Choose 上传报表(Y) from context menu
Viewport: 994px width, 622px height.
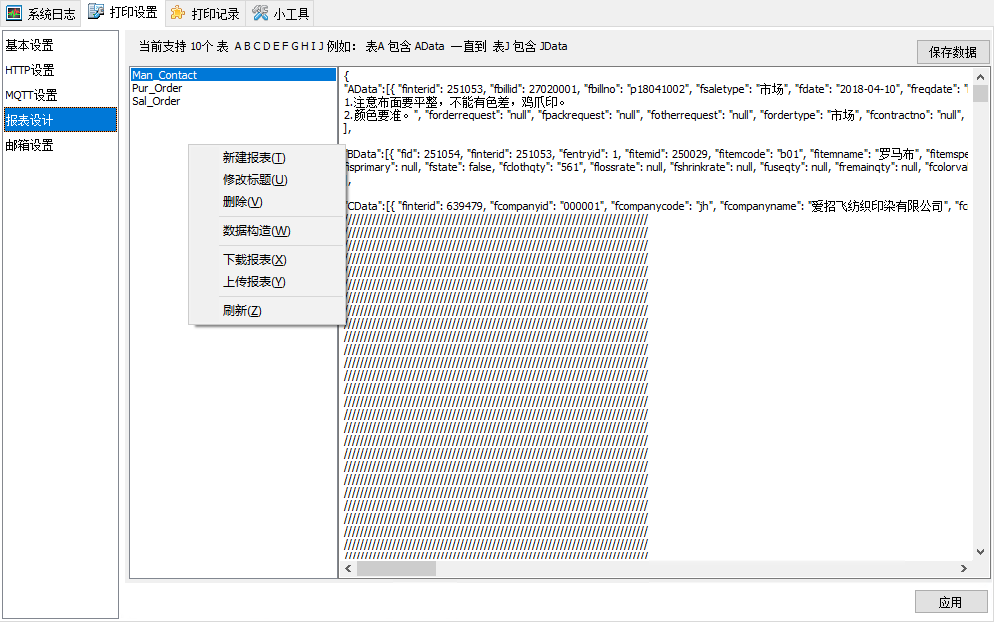coord(267,282)
